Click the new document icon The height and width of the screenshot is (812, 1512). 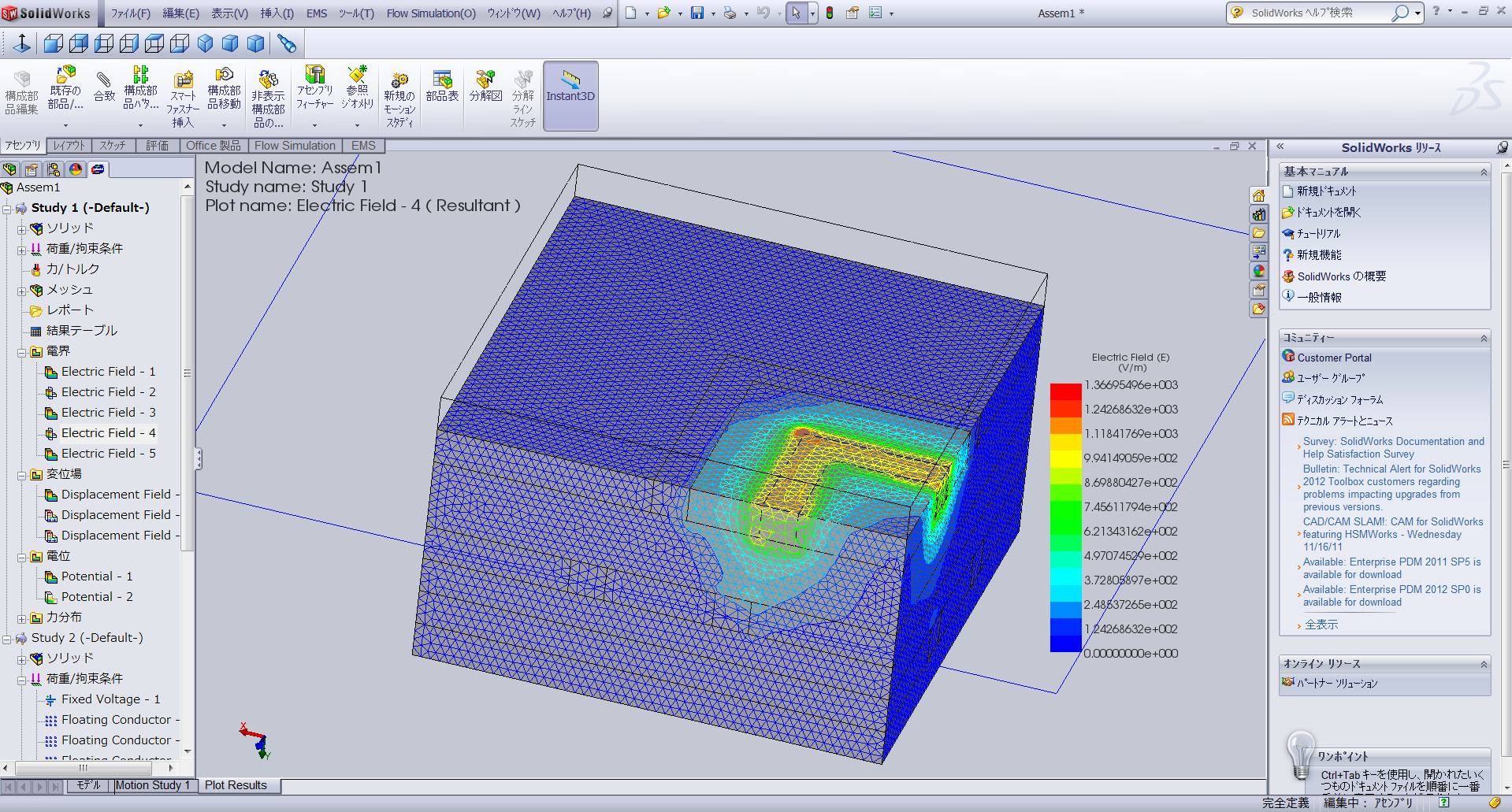click(x=630, y=13)
